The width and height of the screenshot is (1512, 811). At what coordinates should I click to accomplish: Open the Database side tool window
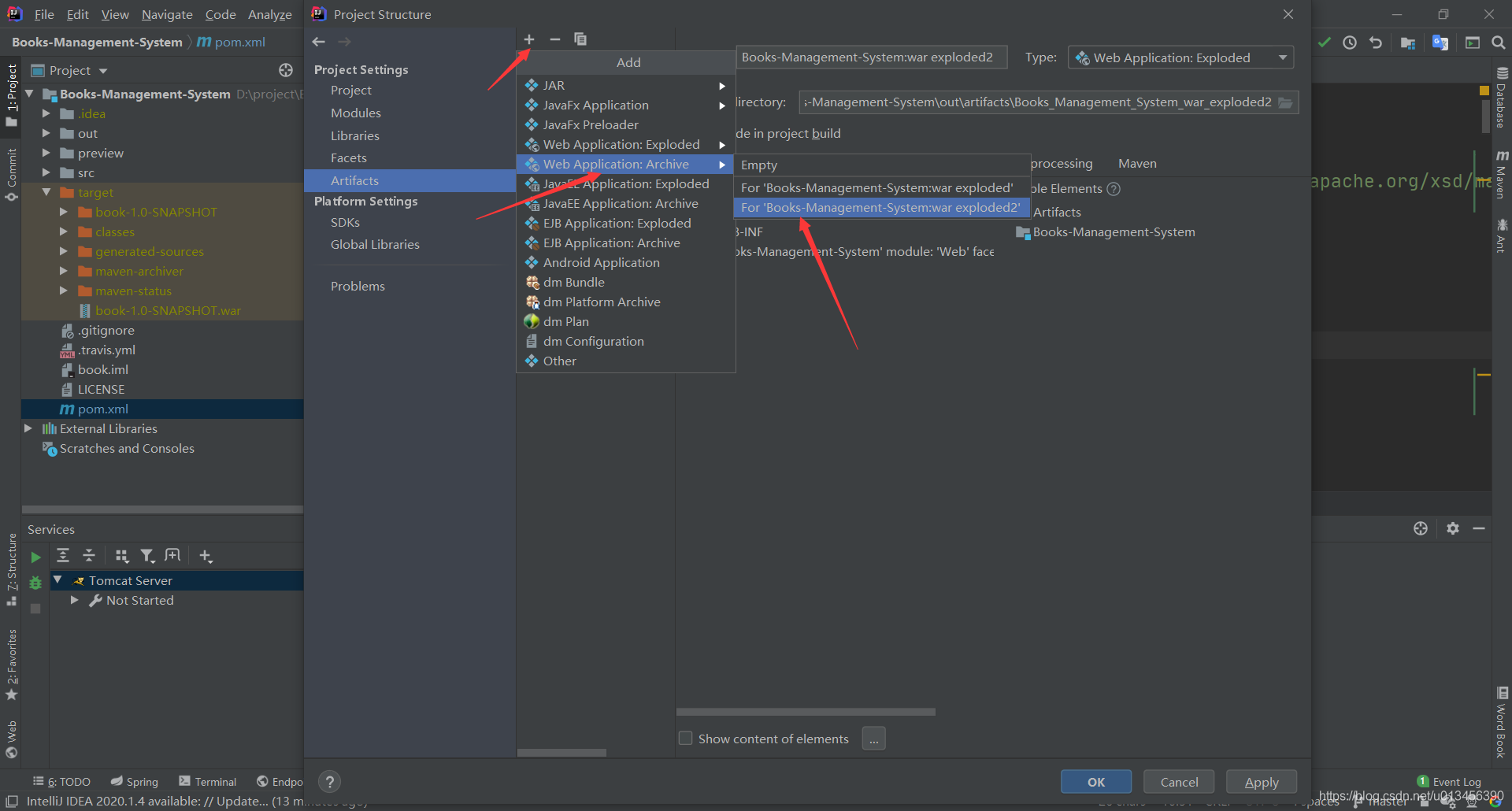click(x=1502, y=98)
